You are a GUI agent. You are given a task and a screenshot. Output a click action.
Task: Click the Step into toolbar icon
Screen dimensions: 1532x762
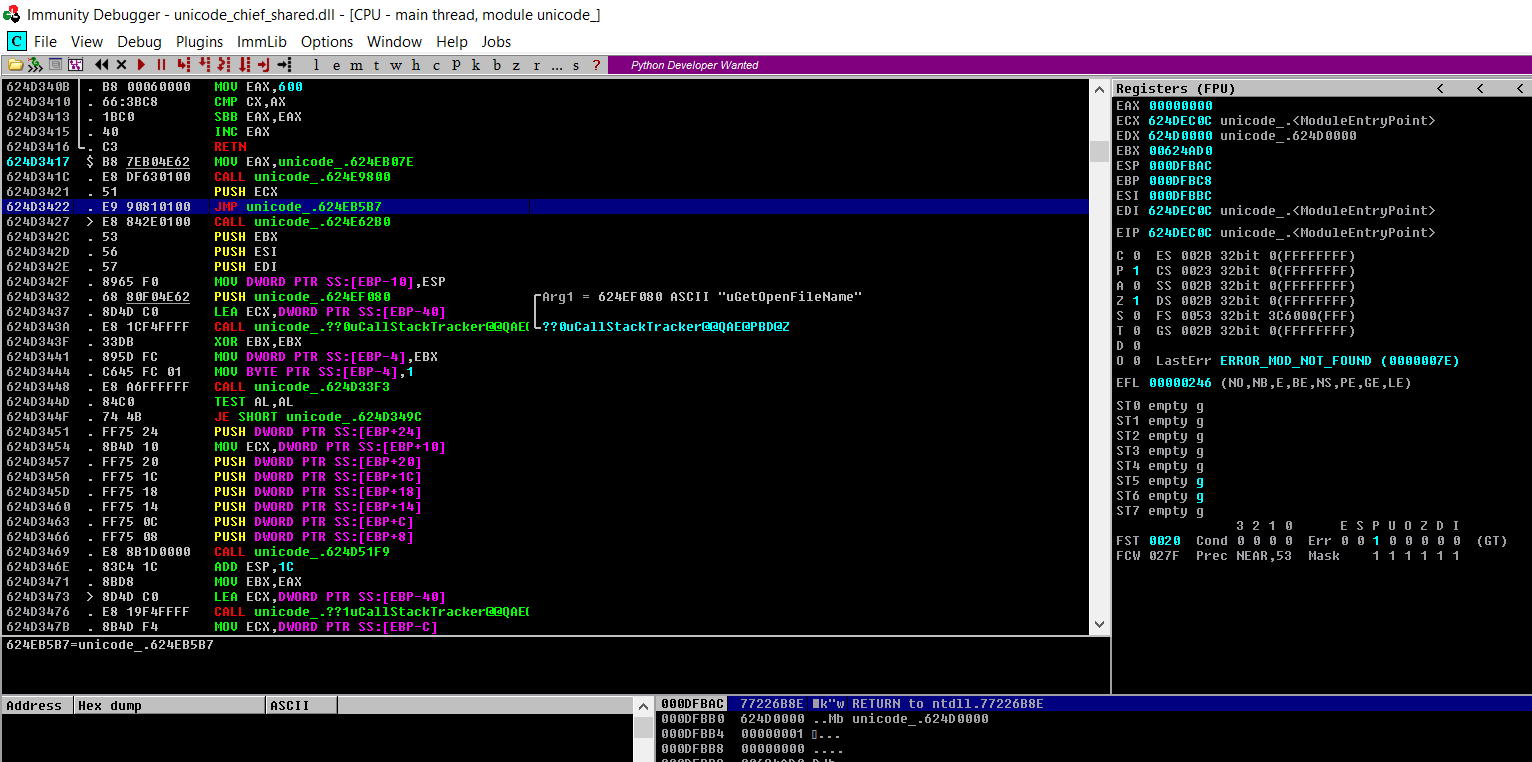(x=183, y=65)
